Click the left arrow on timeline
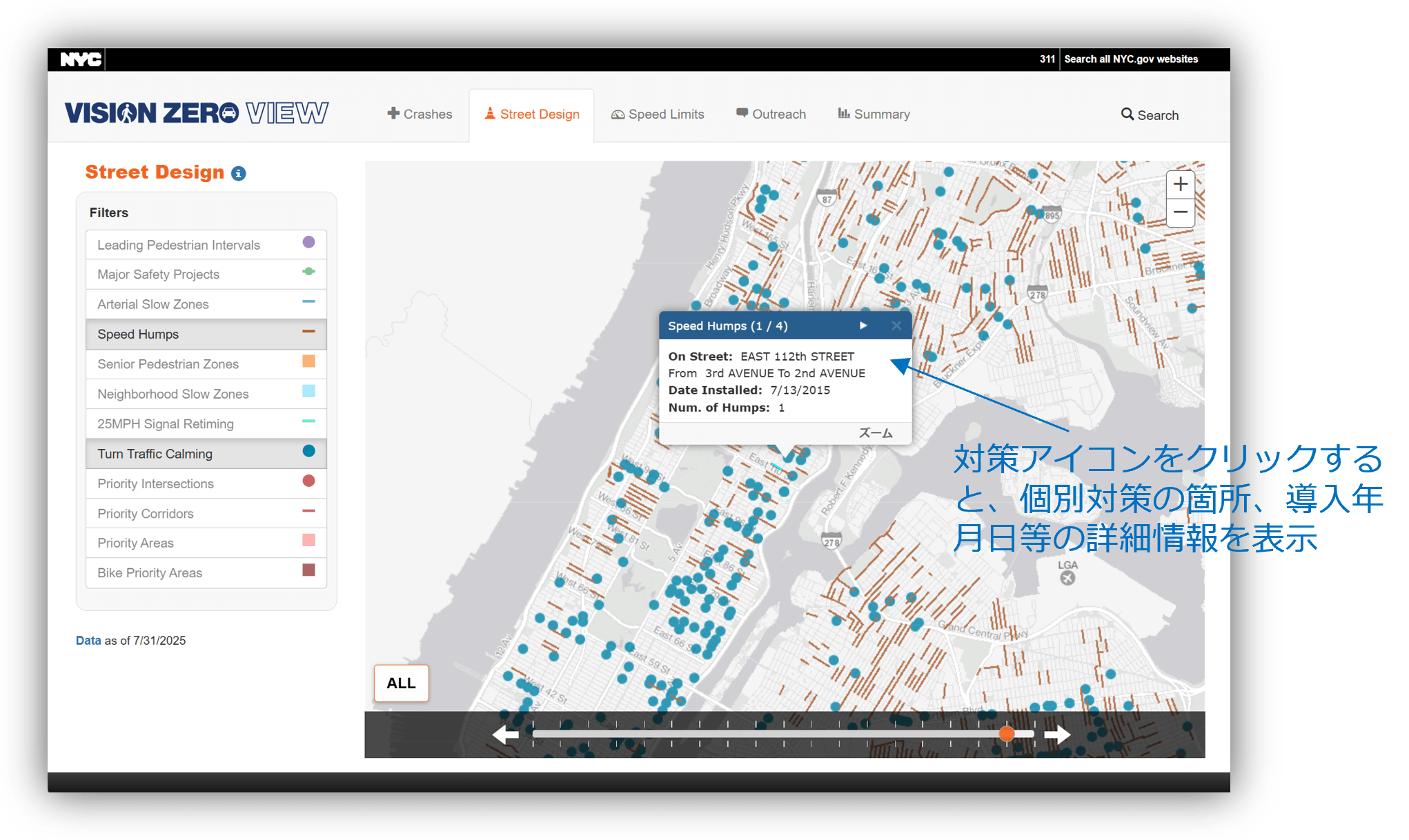The width and height of the screenshot is (1409, 840). coord(506,734)
